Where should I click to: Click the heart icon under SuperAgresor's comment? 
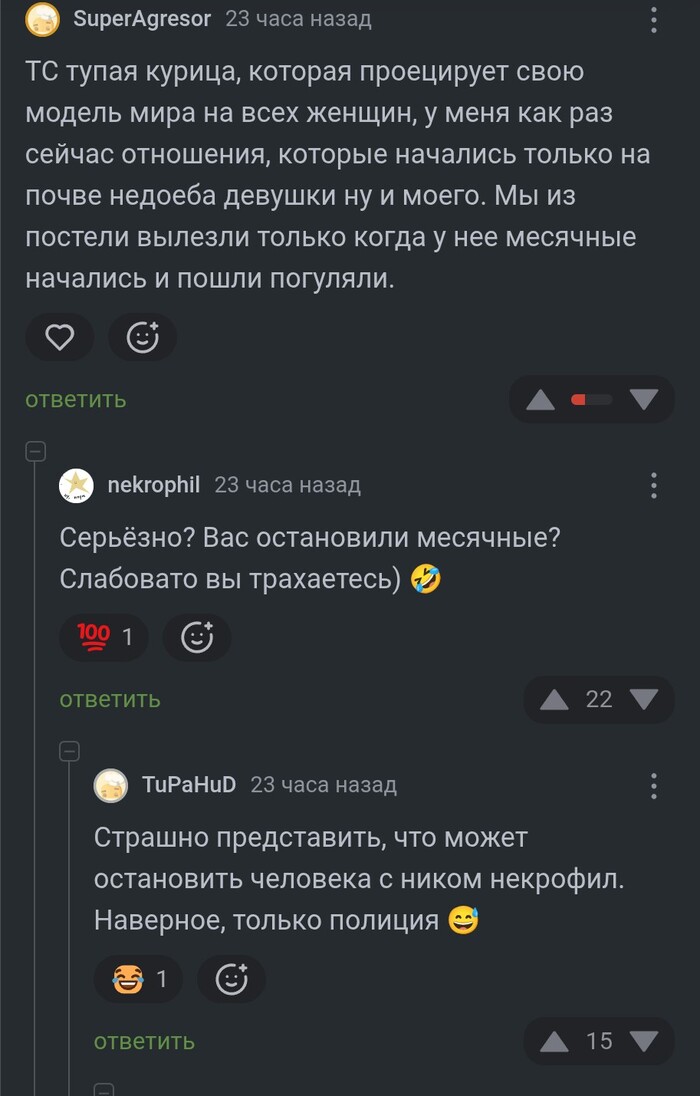pos(60,338)
